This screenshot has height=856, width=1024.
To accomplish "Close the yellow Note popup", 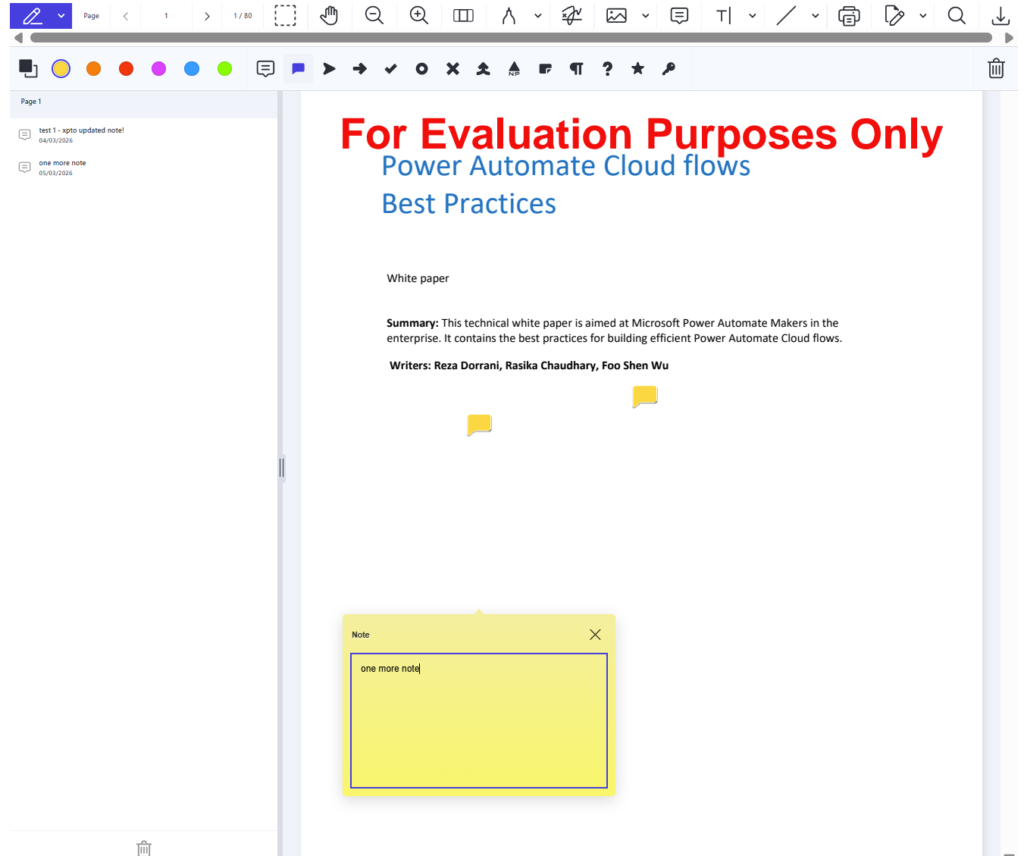I will pyautogui.click(x=595, y=635).
